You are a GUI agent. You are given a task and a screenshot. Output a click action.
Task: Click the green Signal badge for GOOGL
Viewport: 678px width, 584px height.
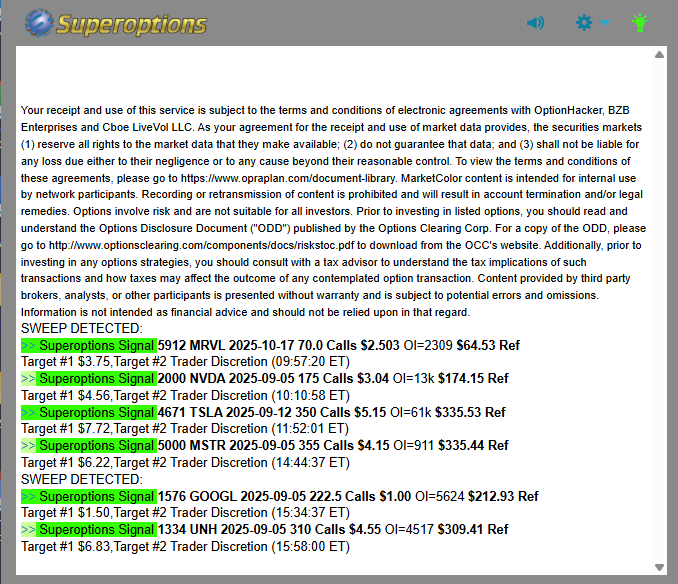[x=89, y=496]
